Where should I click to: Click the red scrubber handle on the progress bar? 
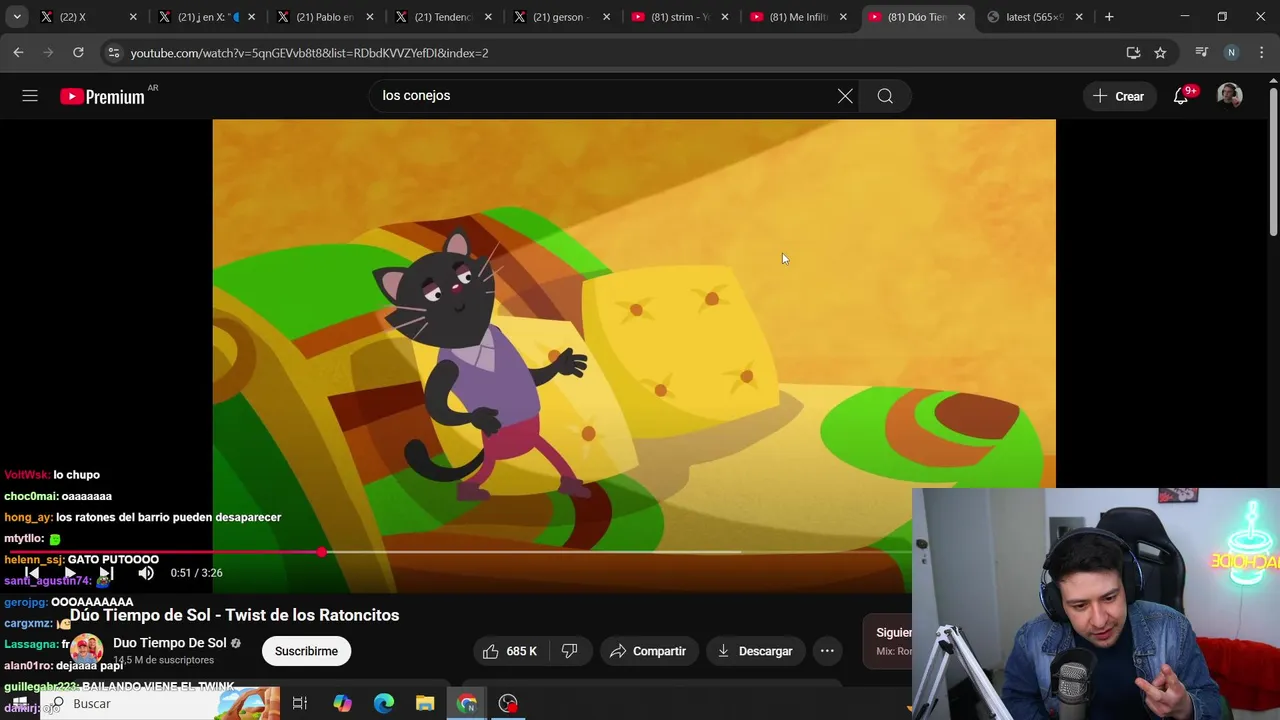(321, 552)
